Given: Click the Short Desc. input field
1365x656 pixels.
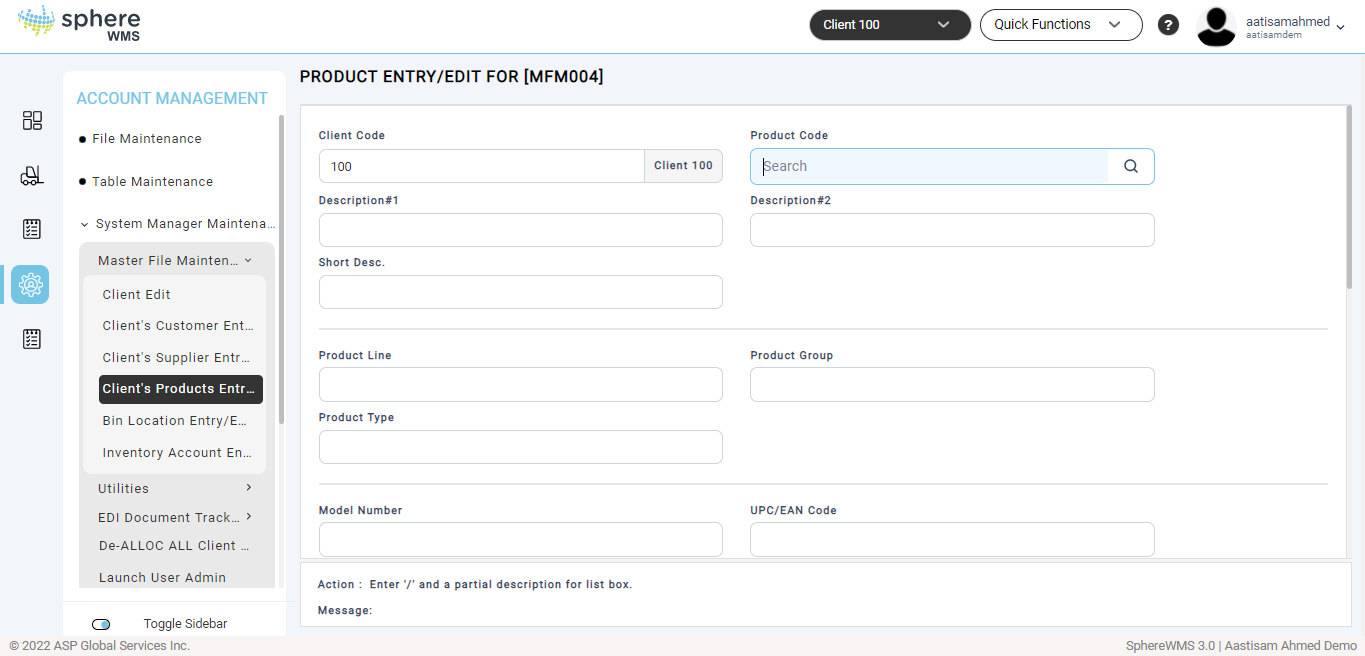Looking at the screenshot, I should 521,292.
